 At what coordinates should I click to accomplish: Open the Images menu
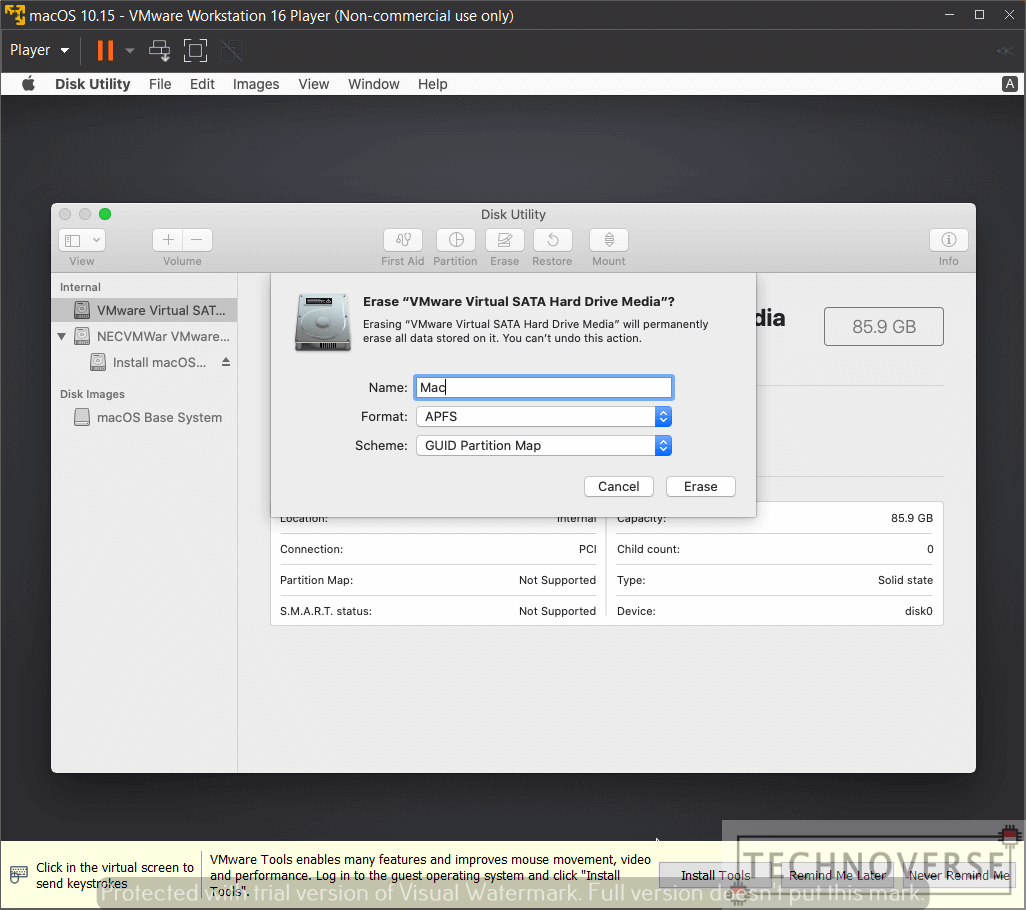[256, 84]
